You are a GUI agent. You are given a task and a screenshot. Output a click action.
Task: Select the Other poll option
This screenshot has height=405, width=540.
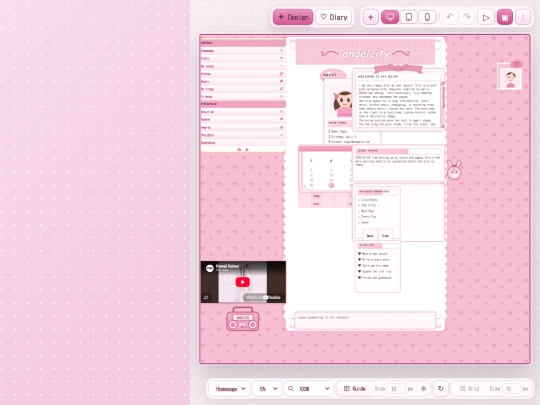[x=363, y=222]
